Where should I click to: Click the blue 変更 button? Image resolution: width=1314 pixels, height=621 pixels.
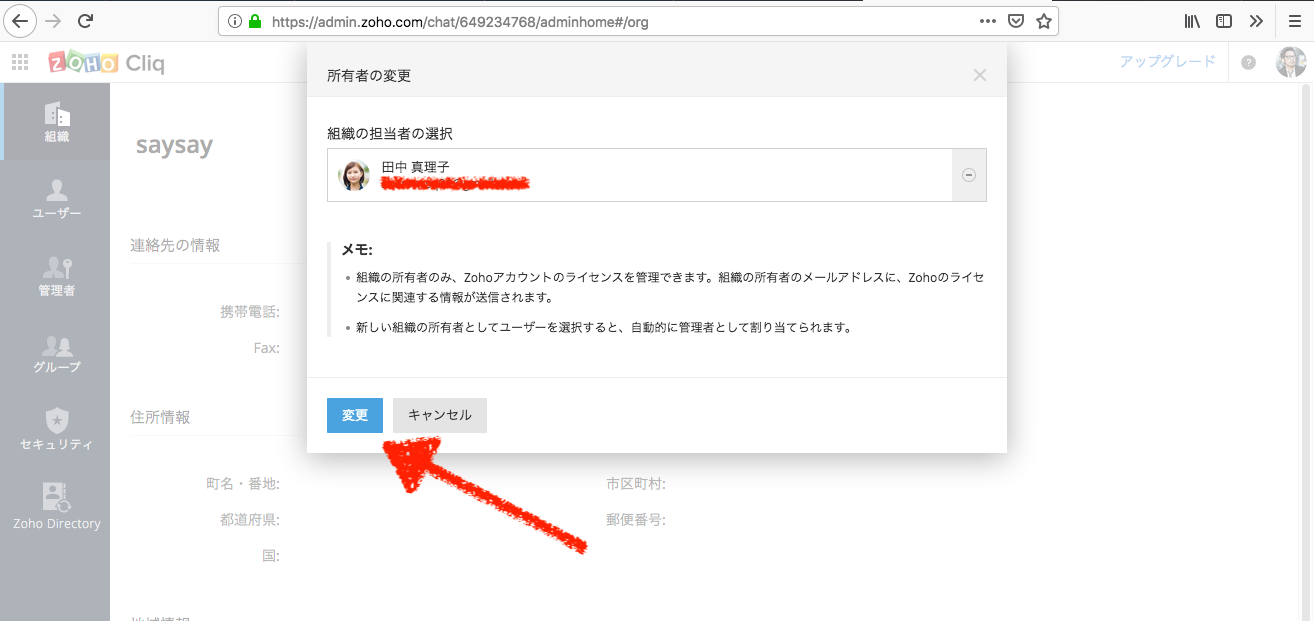click(x=354, y=415)
